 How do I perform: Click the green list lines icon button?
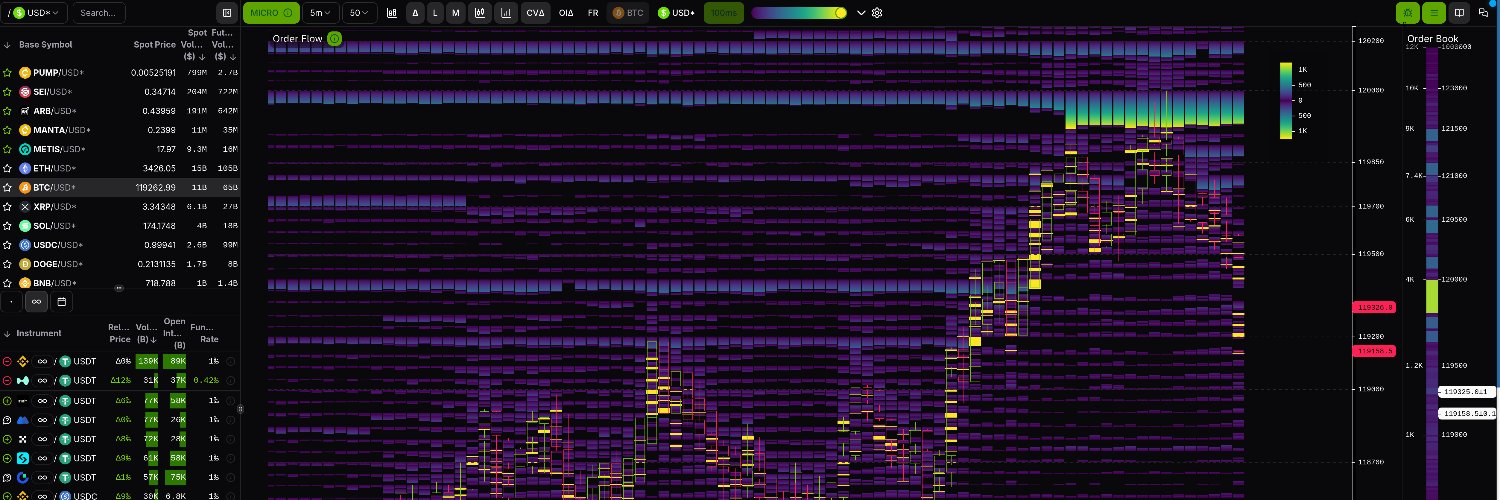tap(1434, 13)
